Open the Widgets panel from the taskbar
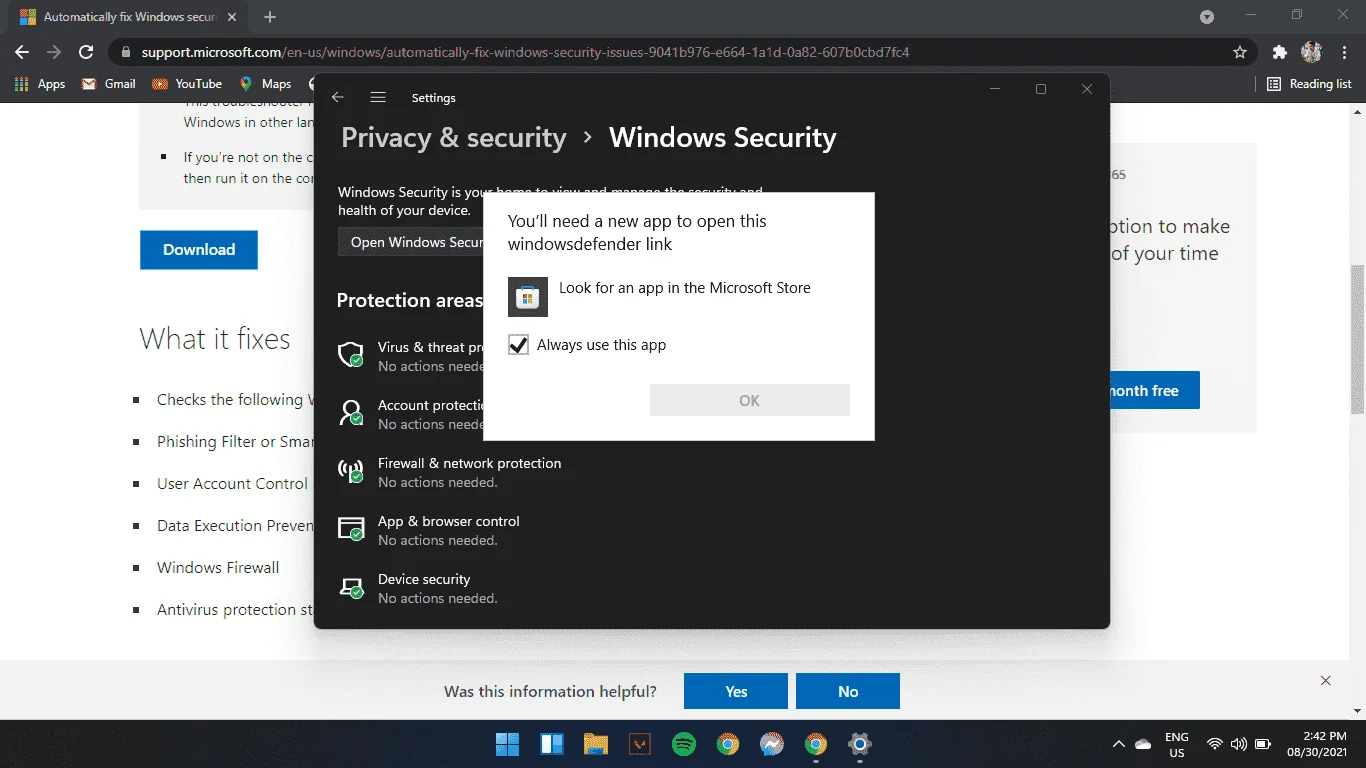1366x768 pixels. point(552,744)
